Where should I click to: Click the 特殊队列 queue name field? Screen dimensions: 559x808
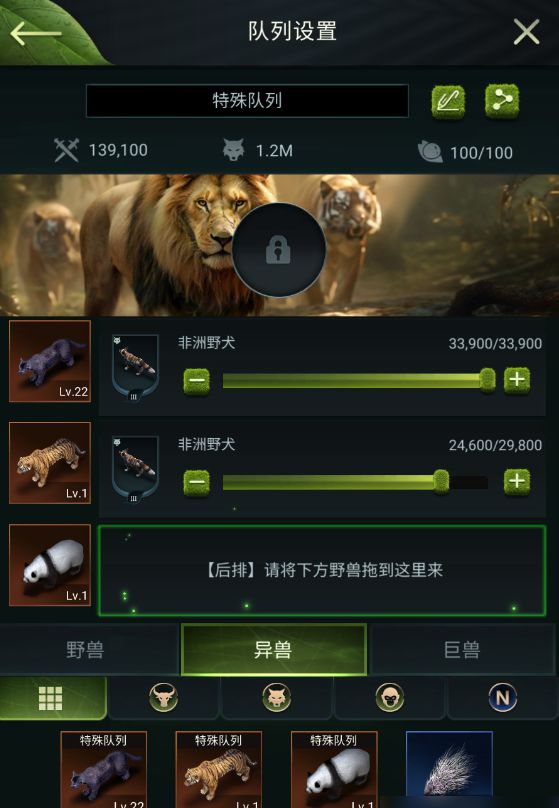pyautogui.click(x=247, y=101)
